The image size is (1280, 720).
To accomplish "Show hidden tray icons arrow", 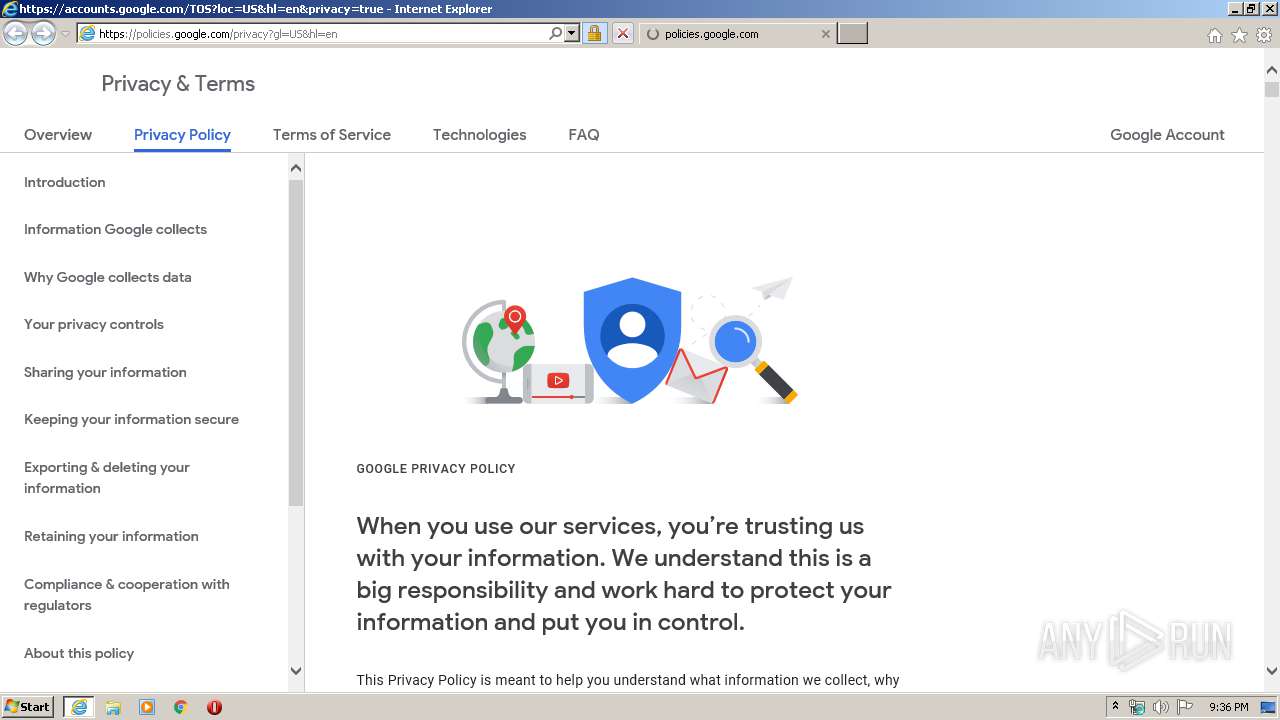I will tap(1116, 707).
